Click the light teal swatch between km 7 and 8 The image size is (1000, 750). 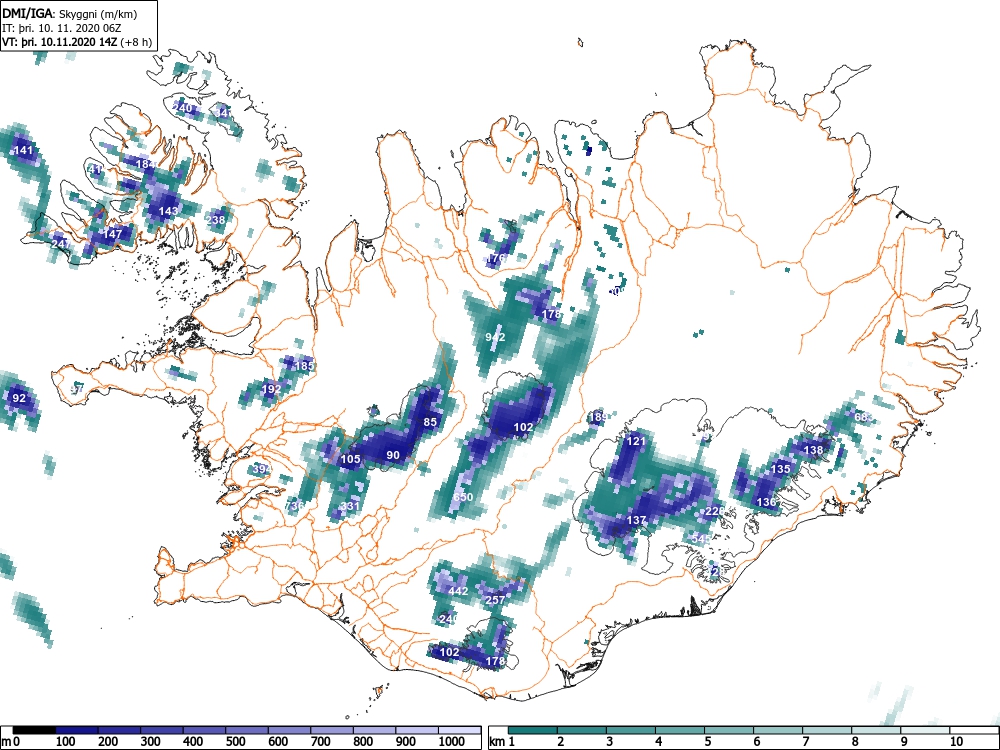[827, 730]
